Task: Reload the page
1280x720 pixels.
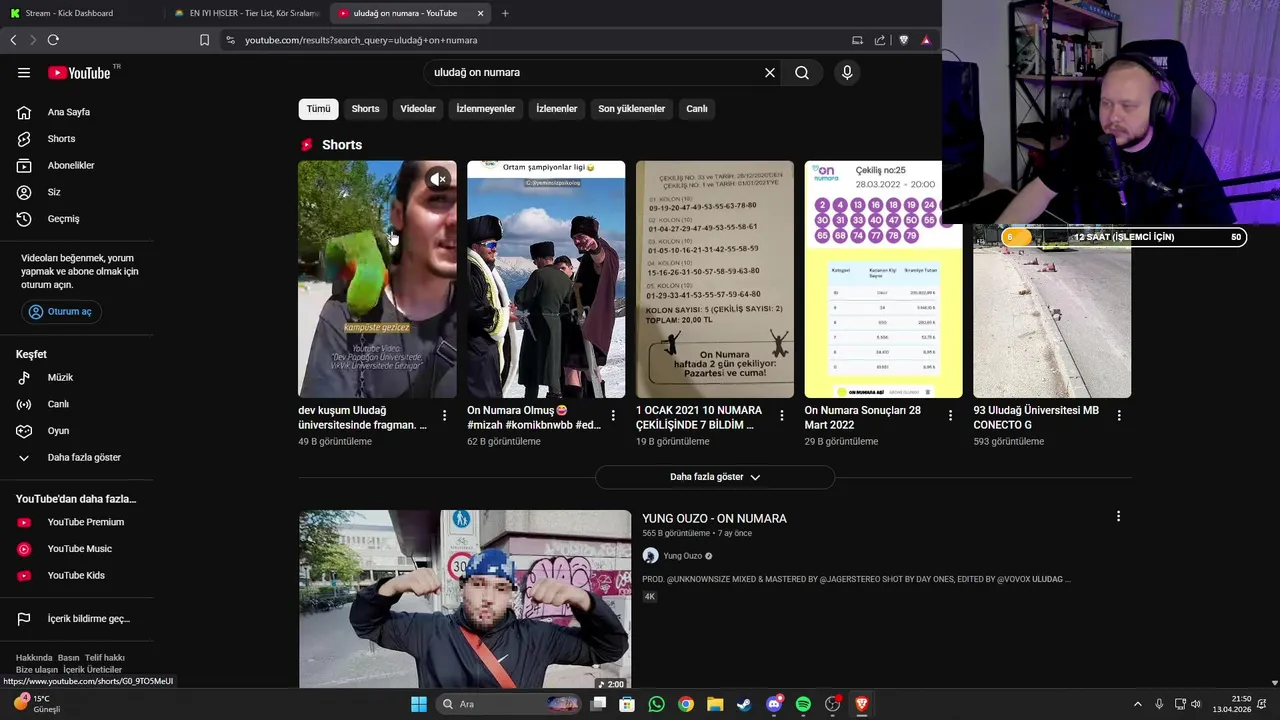Action: click(x=53, y=40)
